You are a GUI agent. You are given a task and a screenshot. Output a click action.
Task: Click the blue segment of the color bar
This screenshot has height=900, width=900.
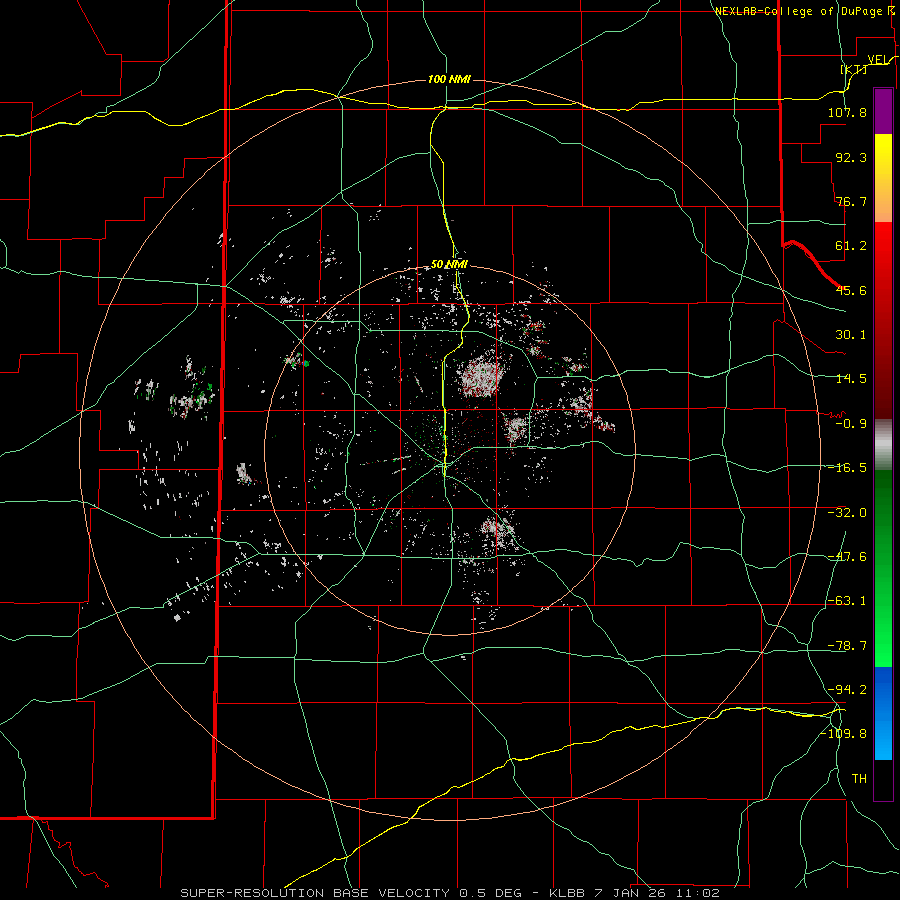tap(883, 713)
